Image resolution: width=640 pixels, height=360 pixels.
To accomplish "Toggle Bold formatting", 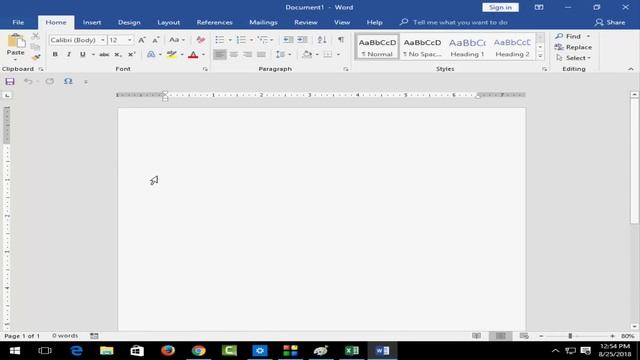I will point(55,55).
